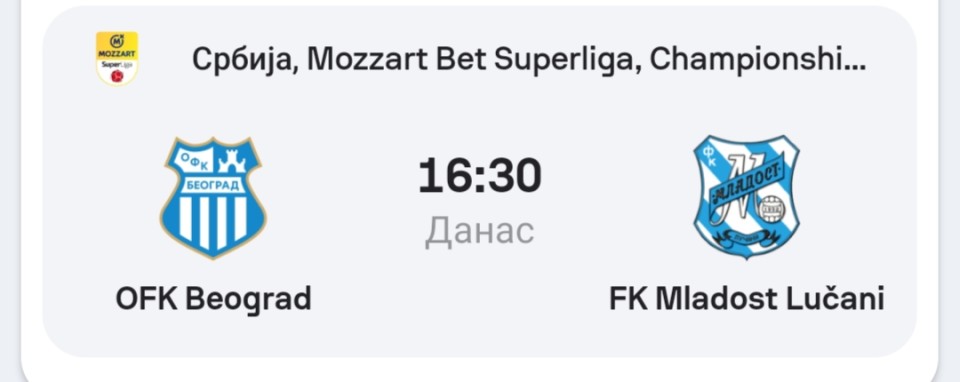Open the FK Mladost Lučani team name
Screen dimensions: 960x382
tap(747, 299)
